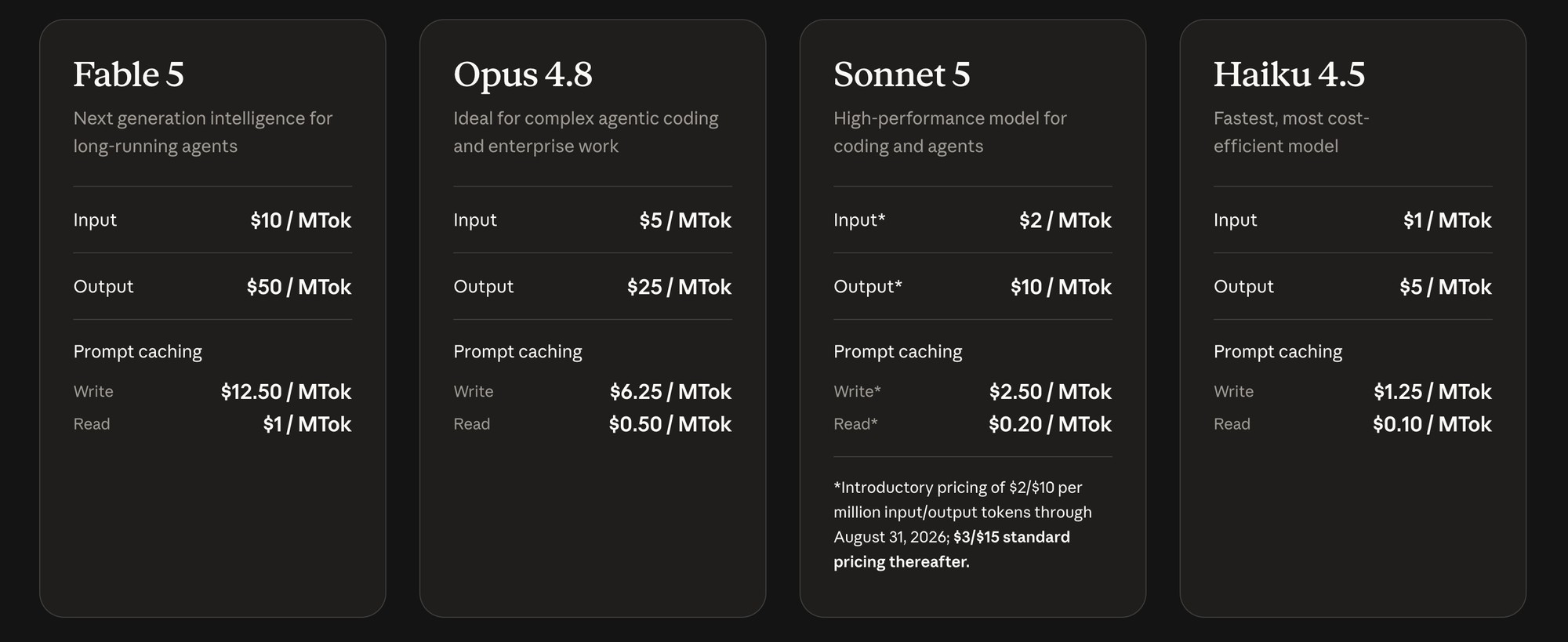Click the Fable 5 card title

(x=129, y=74)
